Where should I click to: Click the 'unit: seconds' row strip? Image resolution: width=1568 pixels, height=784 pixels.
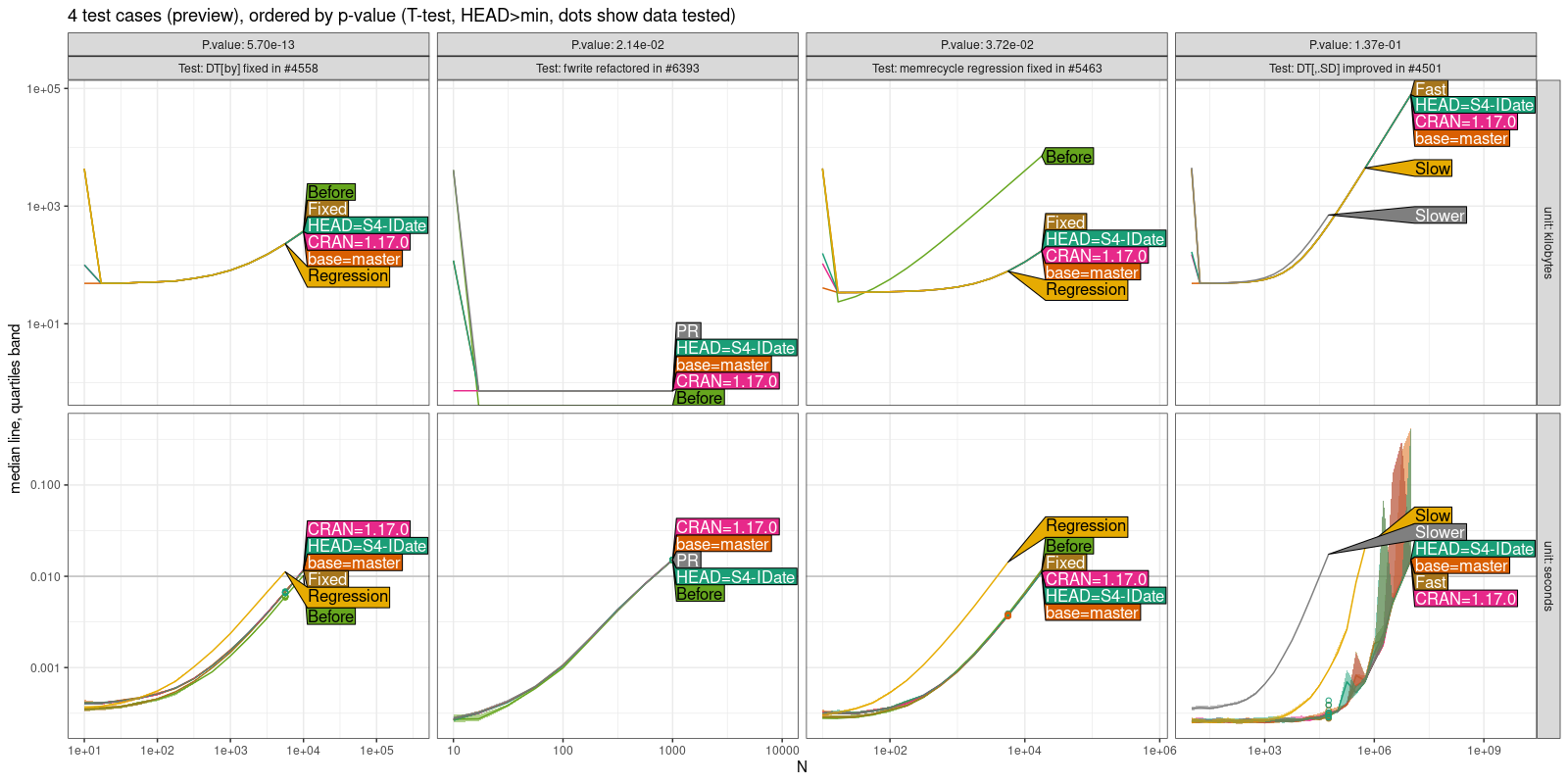pyautogui.click(x=1548, y=575)
